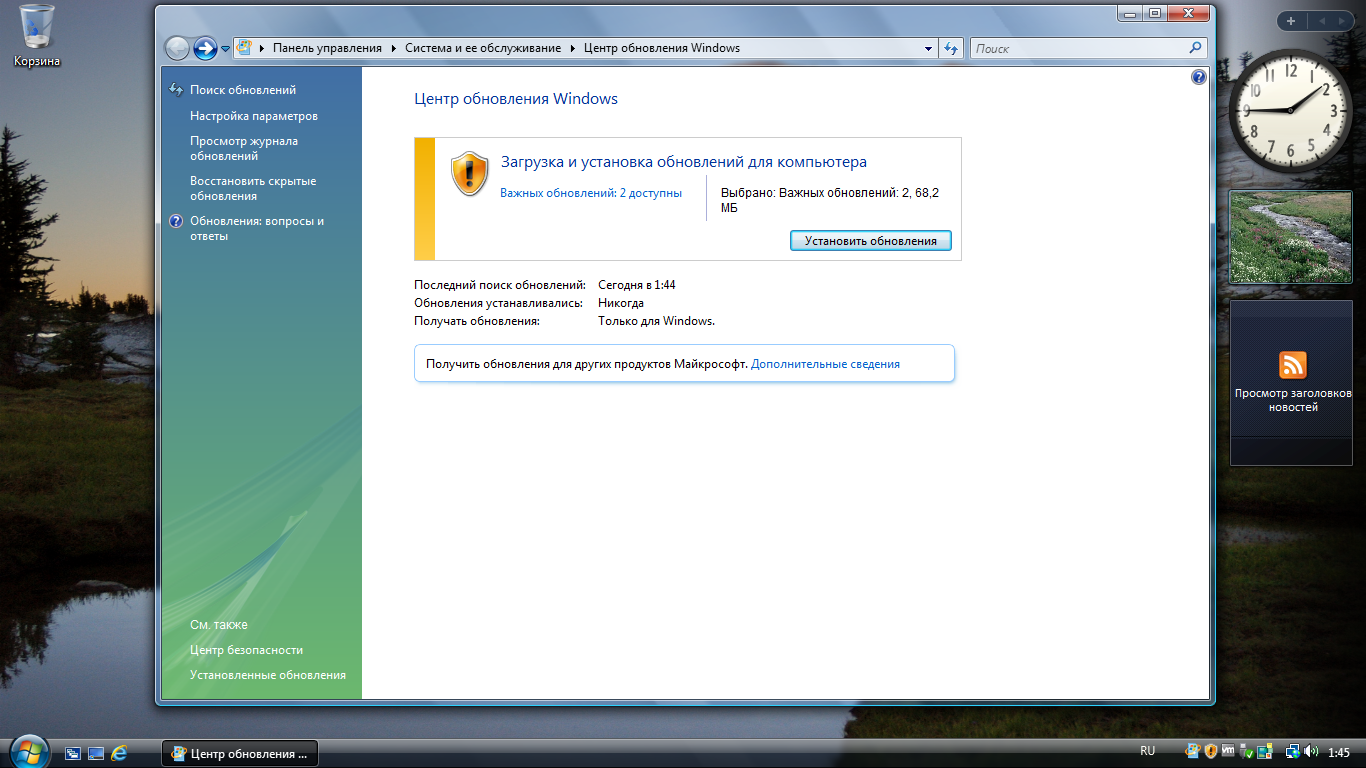The height and width of the screenshot is (768, 1366).
Task: Select 'Центр обновления Windows' breadcrumb
Action: pyautogui.click(x=661, y=48)
